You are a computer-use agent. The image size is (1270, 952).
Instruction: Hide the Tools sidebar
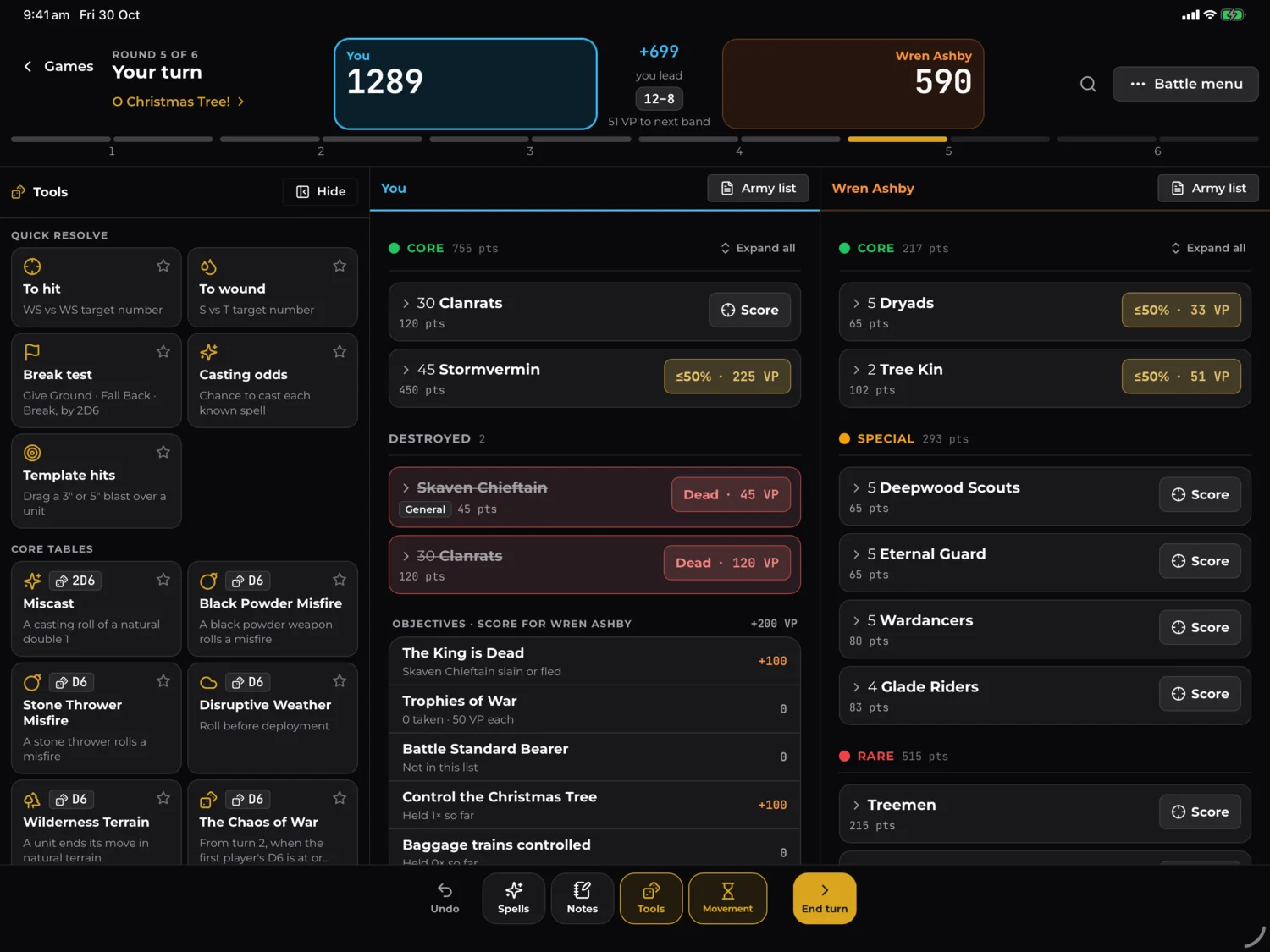(321, 192)
